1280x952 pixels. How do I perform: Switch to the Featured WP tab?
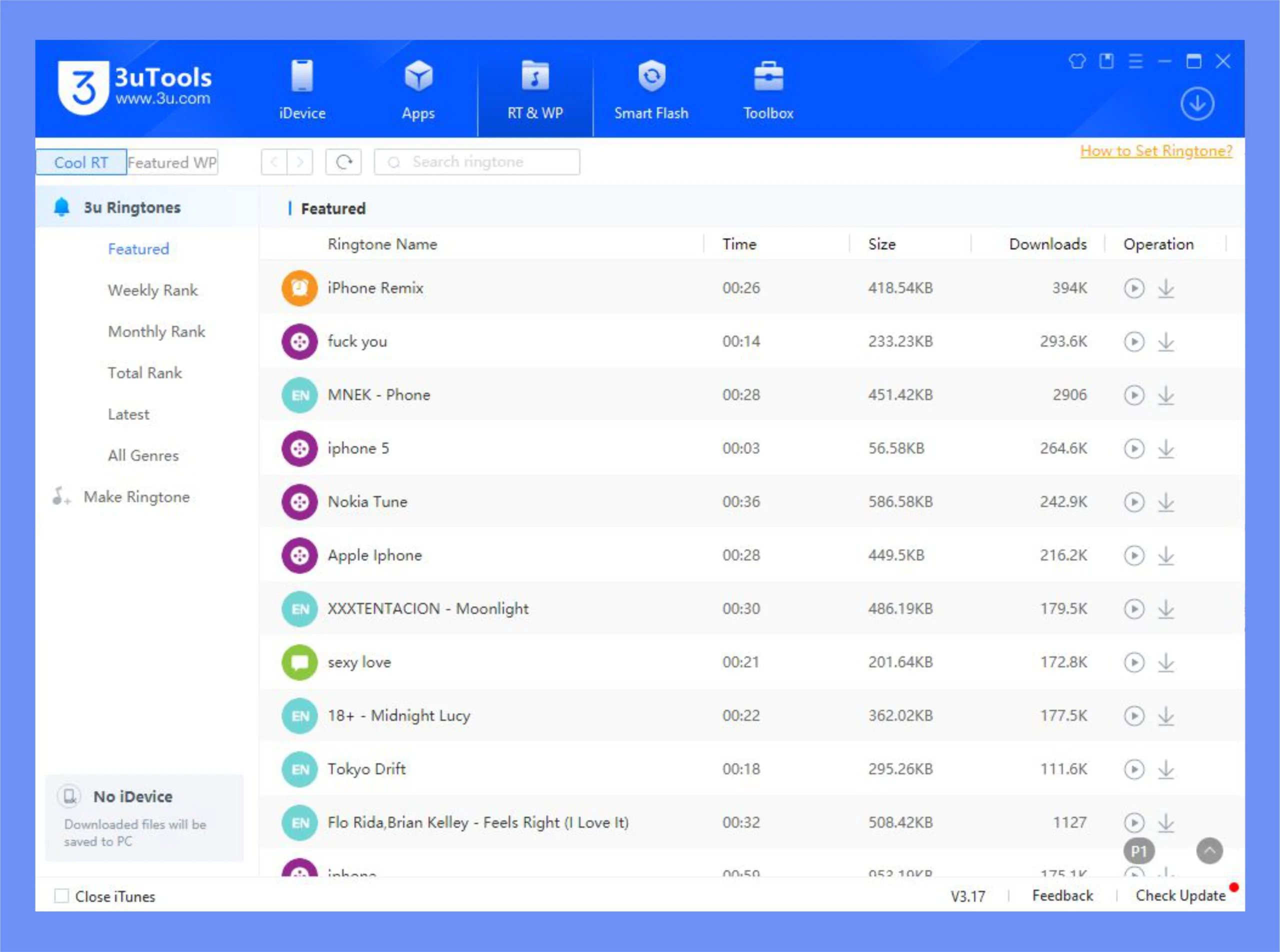coord(172,162)
